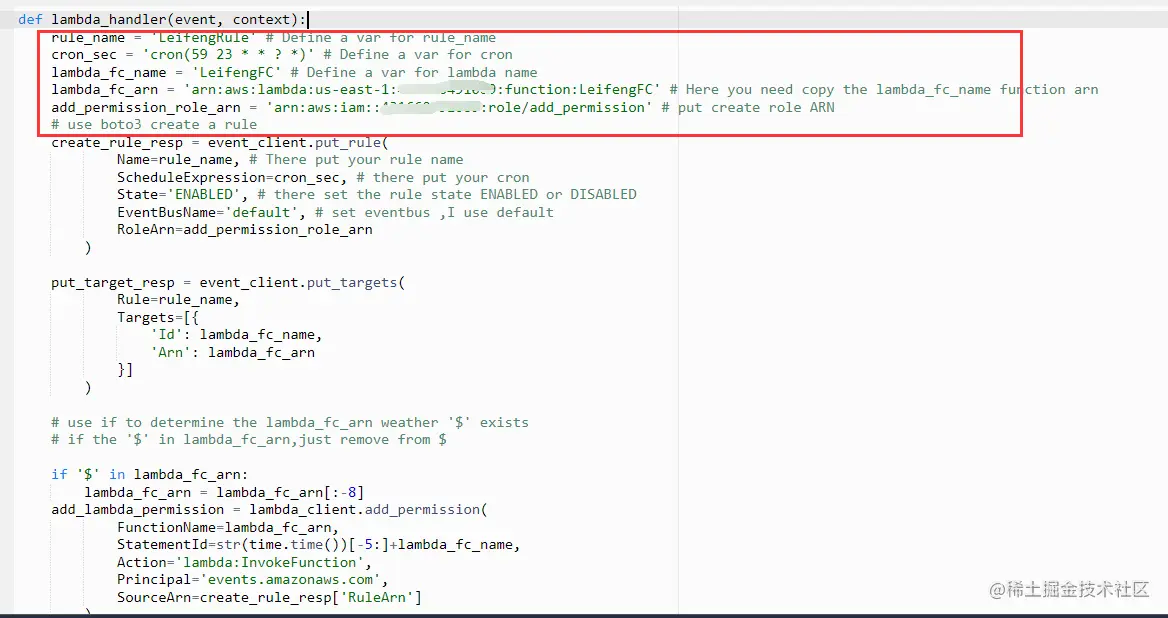Click comment 'just remove from $'

(372, 439)
